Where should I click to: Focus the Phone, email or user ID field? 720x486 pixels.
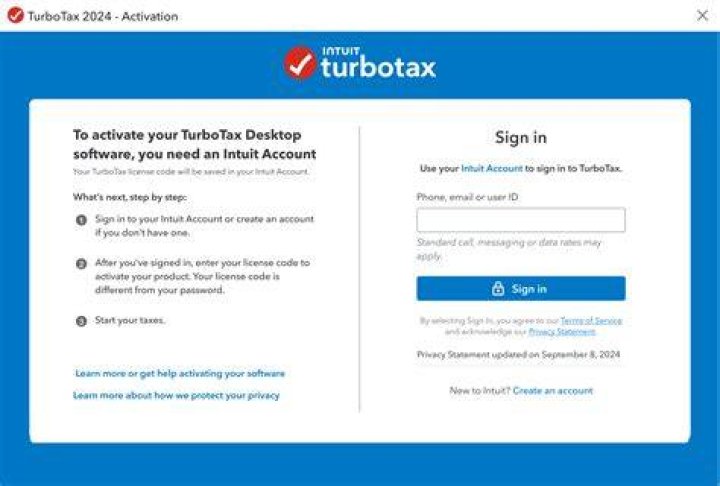click(521, 220)
